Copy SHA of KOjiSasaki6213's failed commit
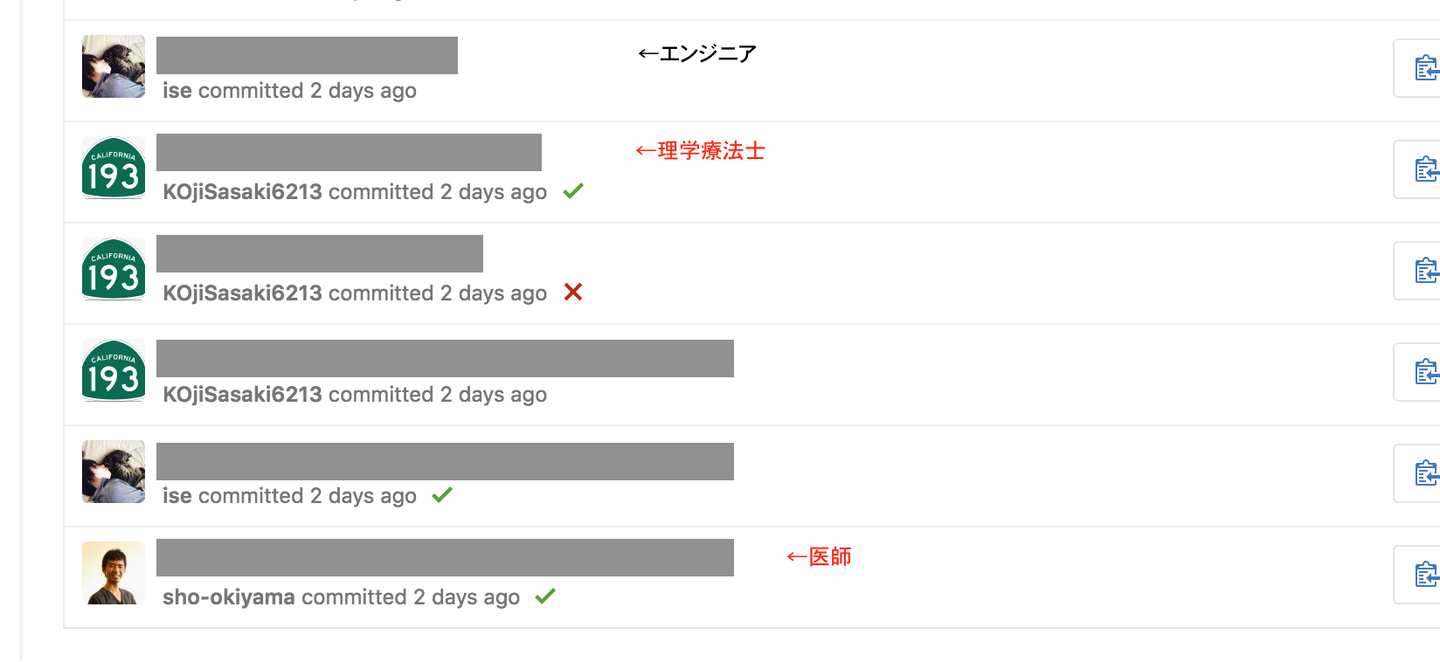Viewport: 1440px width, 662px height. [x=1424, y=271]
